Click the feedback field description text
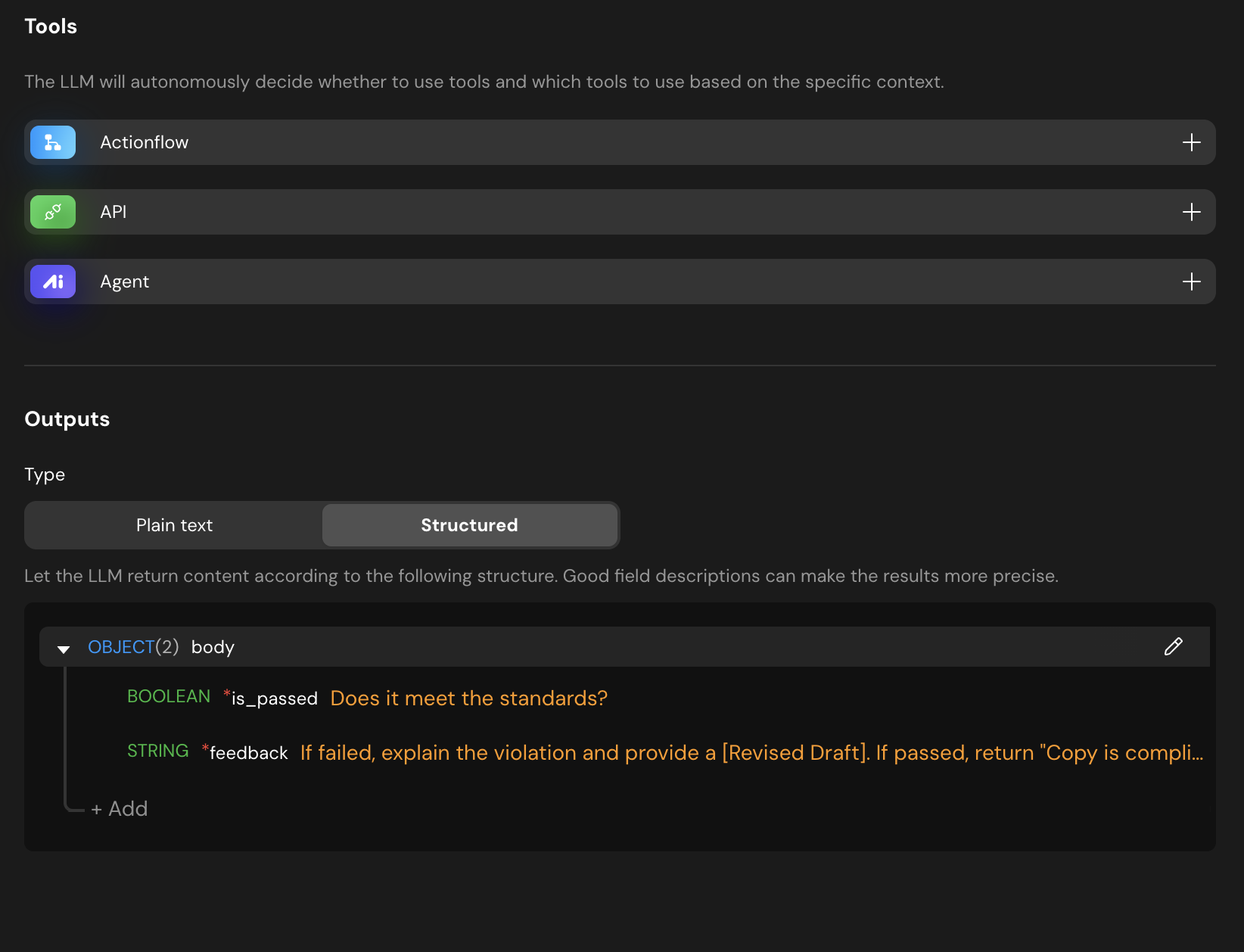 point(751,753)
